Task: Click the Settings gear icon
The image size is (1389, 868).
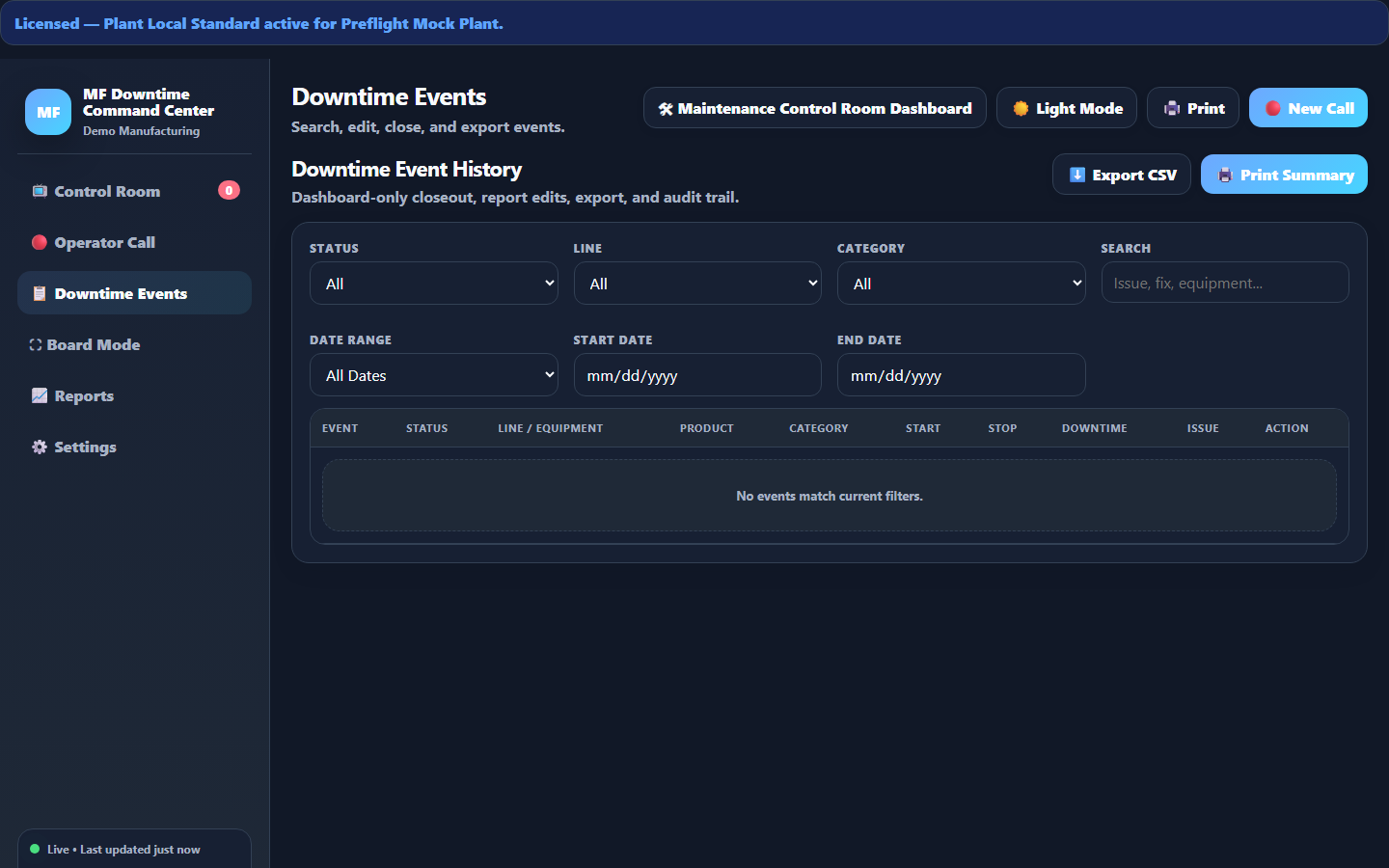Action: pyautogui.click(x=40, y=447)
